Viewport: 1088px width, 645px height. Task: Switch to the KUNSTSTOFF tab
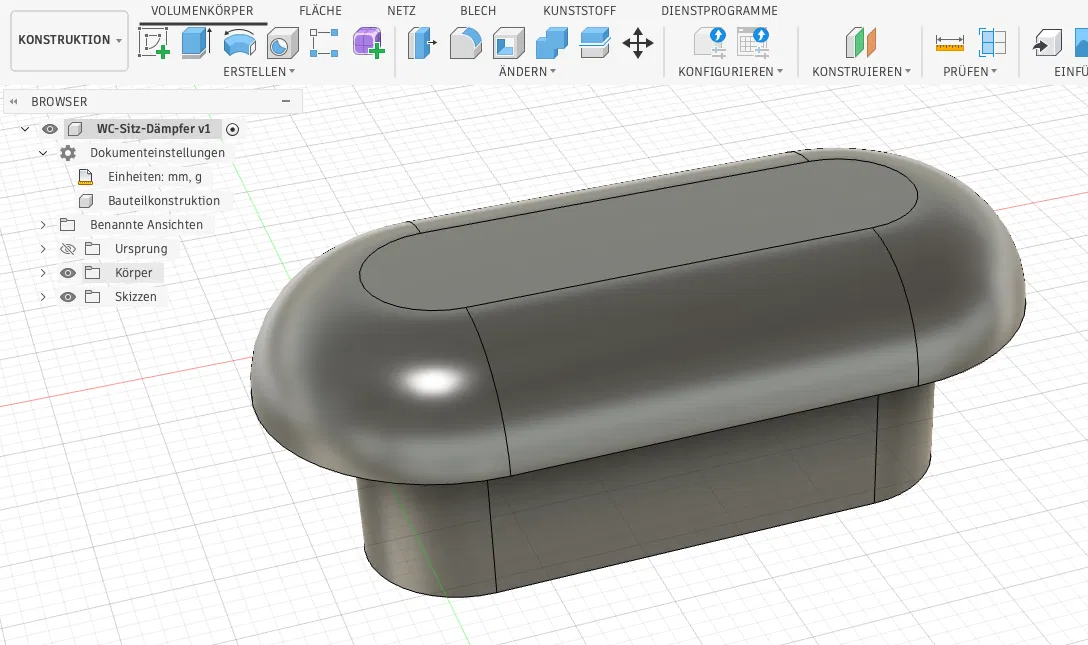579,10
